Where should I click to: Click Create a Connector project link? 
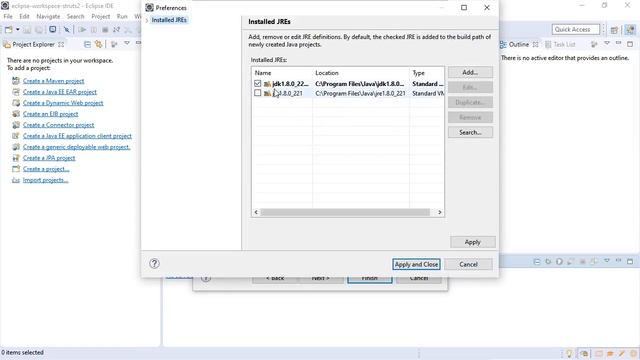(58, 125)
